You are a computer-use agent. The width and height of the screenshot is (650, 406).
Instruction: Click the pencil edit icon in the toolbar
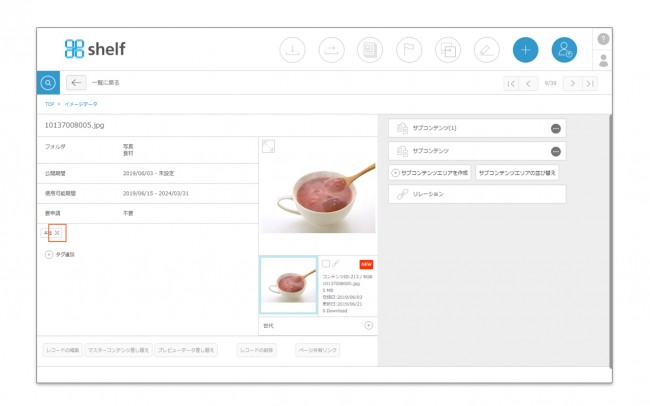(486, 50)
